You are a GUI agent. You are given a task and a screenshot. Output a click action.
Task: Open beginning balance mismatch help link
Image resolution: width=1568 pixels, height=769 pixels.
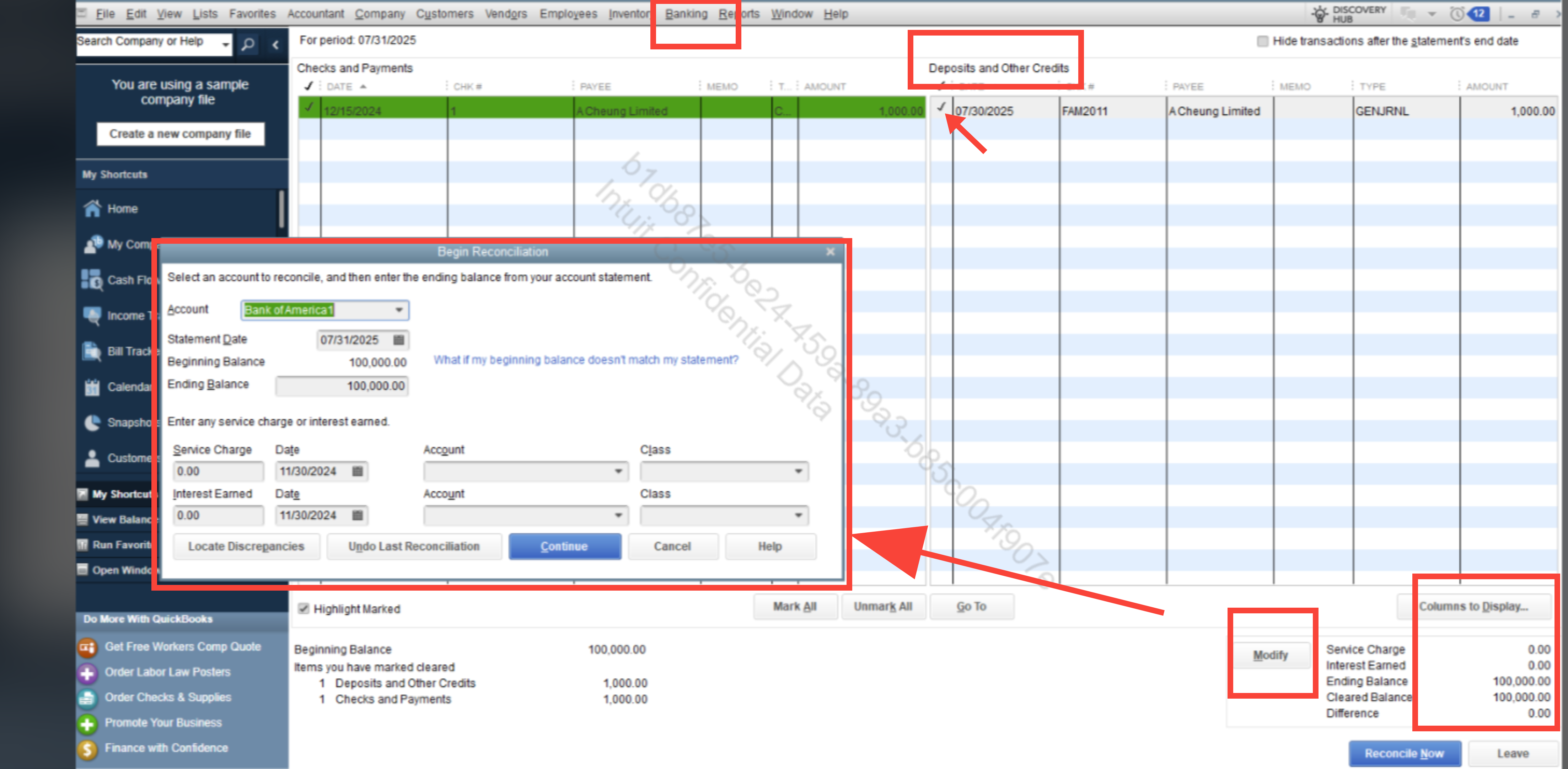(x=586, y=360)
